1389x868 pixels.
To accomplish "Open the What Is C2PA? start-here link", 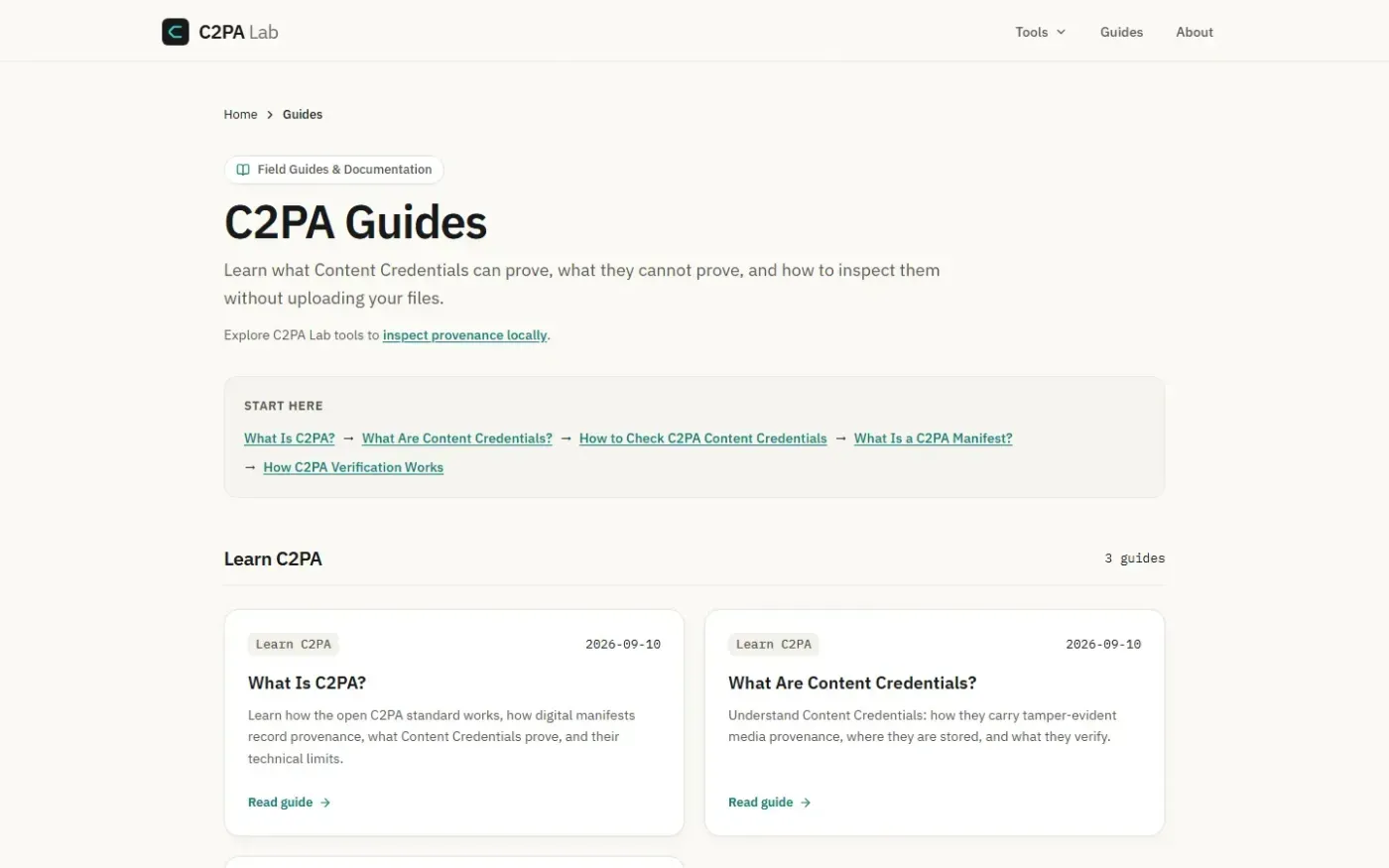I will point(290,438).
